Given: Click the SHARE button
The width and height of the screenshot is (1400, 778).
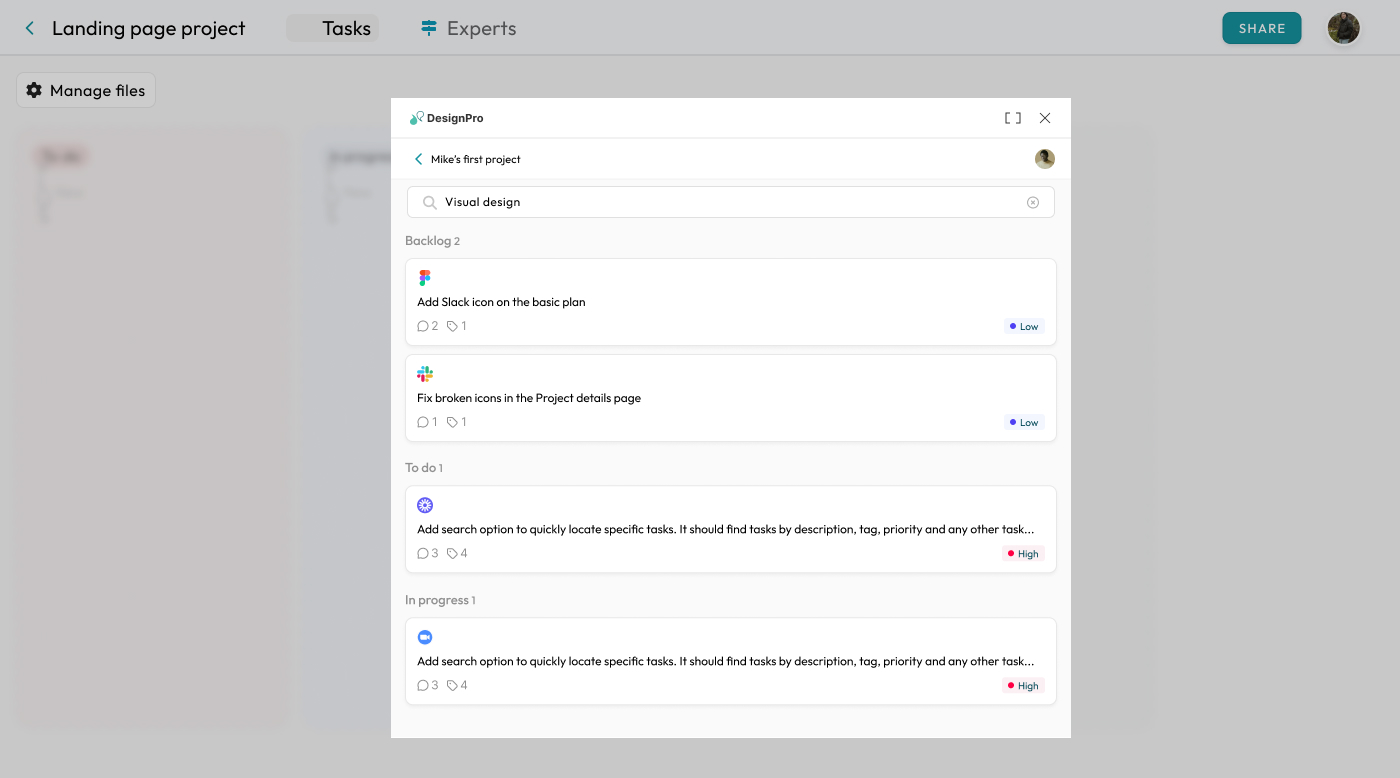Looking at the screenshot, I should [1261, 28].
